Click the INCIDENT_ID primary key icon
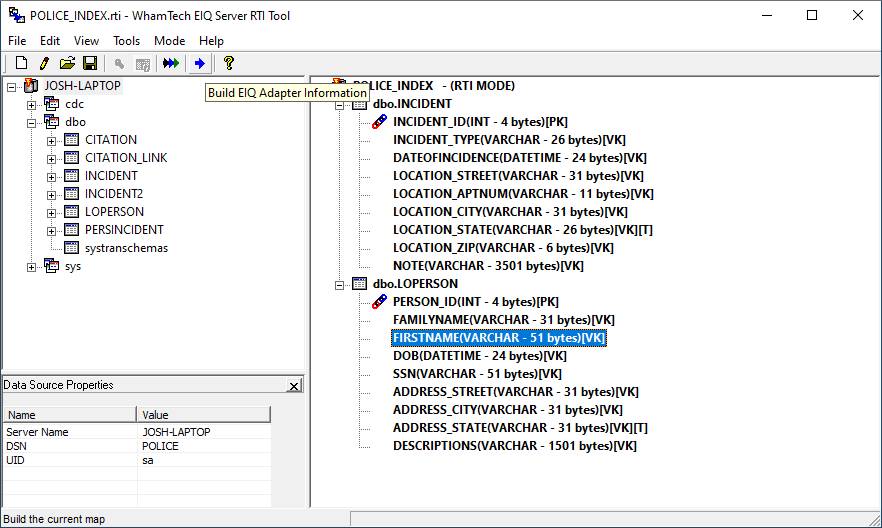882x528 pixels. coord(380,121)
